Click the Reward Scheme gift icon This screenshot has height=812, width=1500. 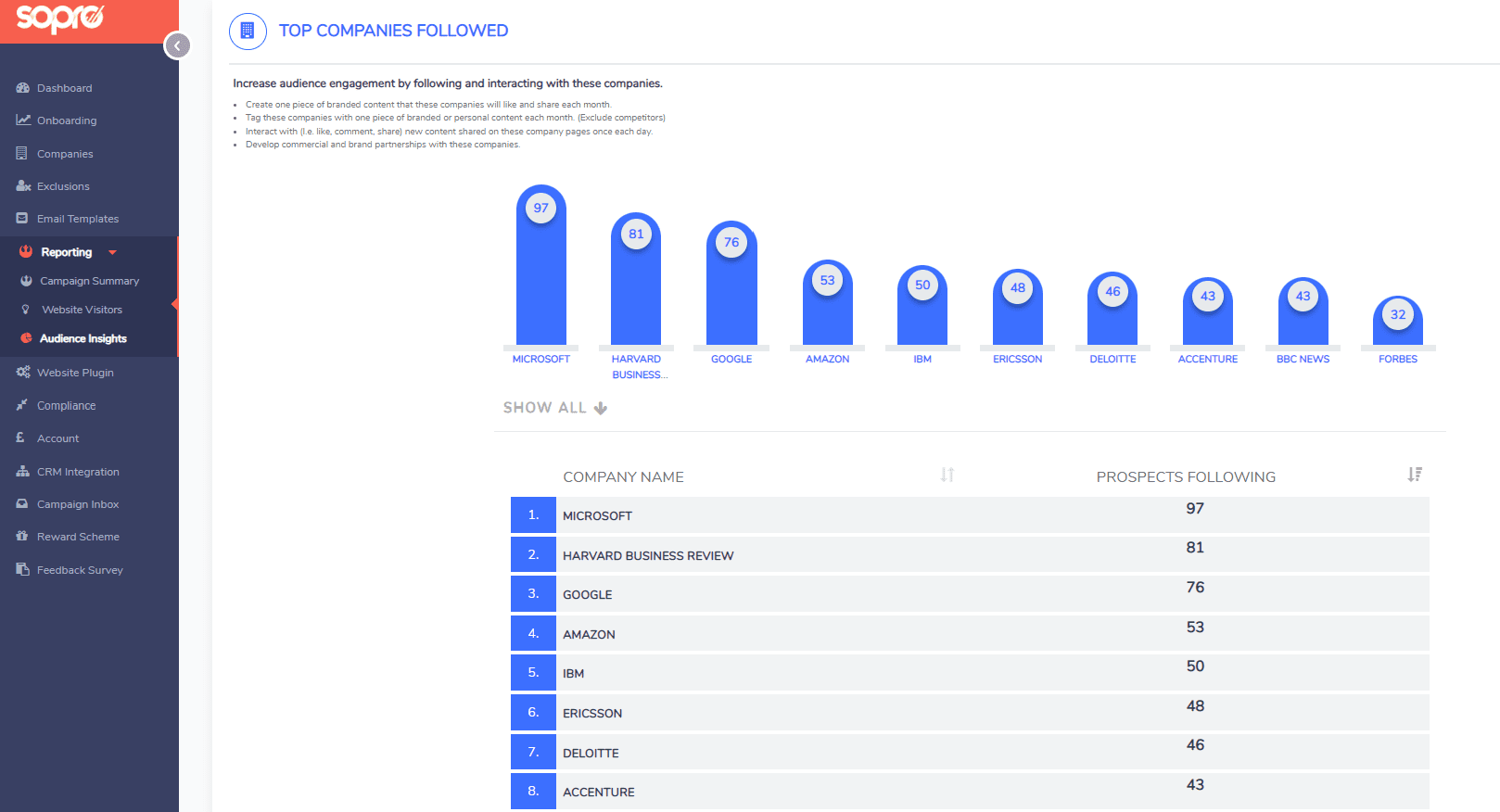22,537
